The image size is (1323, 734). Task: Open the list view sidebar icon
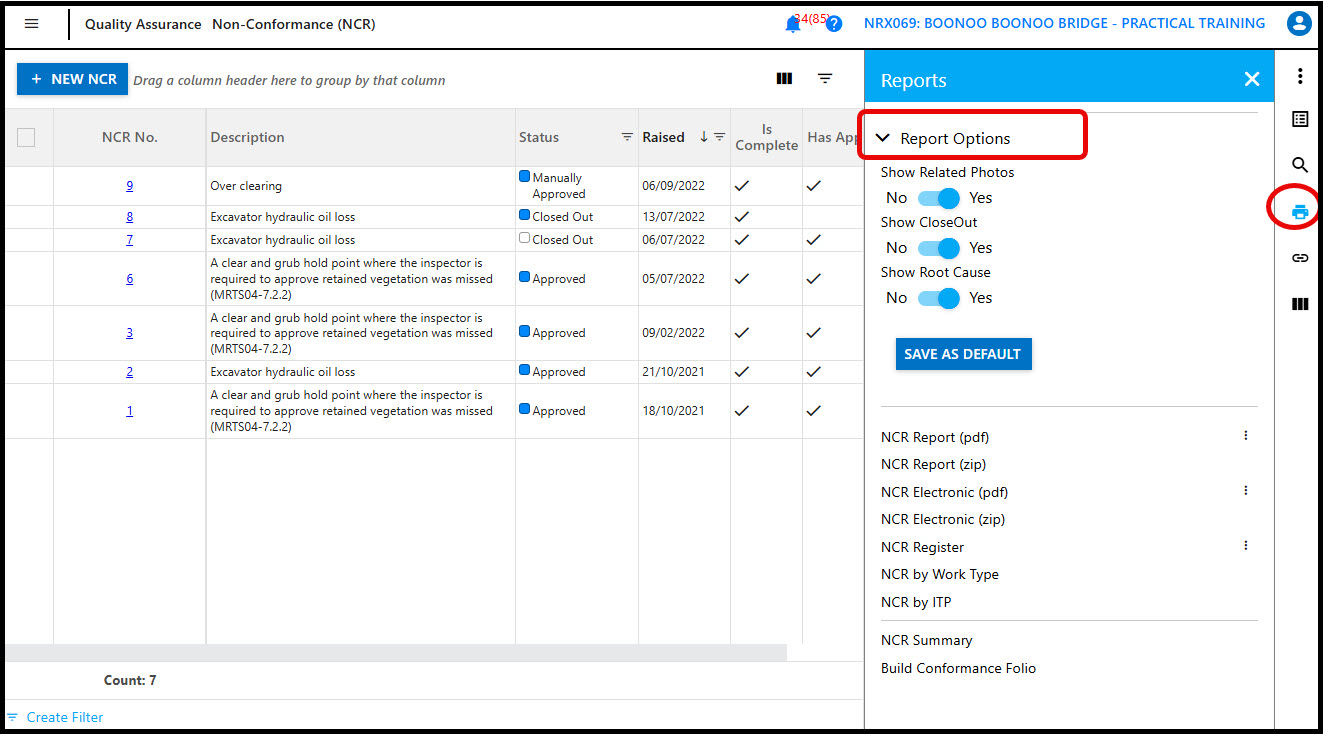[1300, 119]
